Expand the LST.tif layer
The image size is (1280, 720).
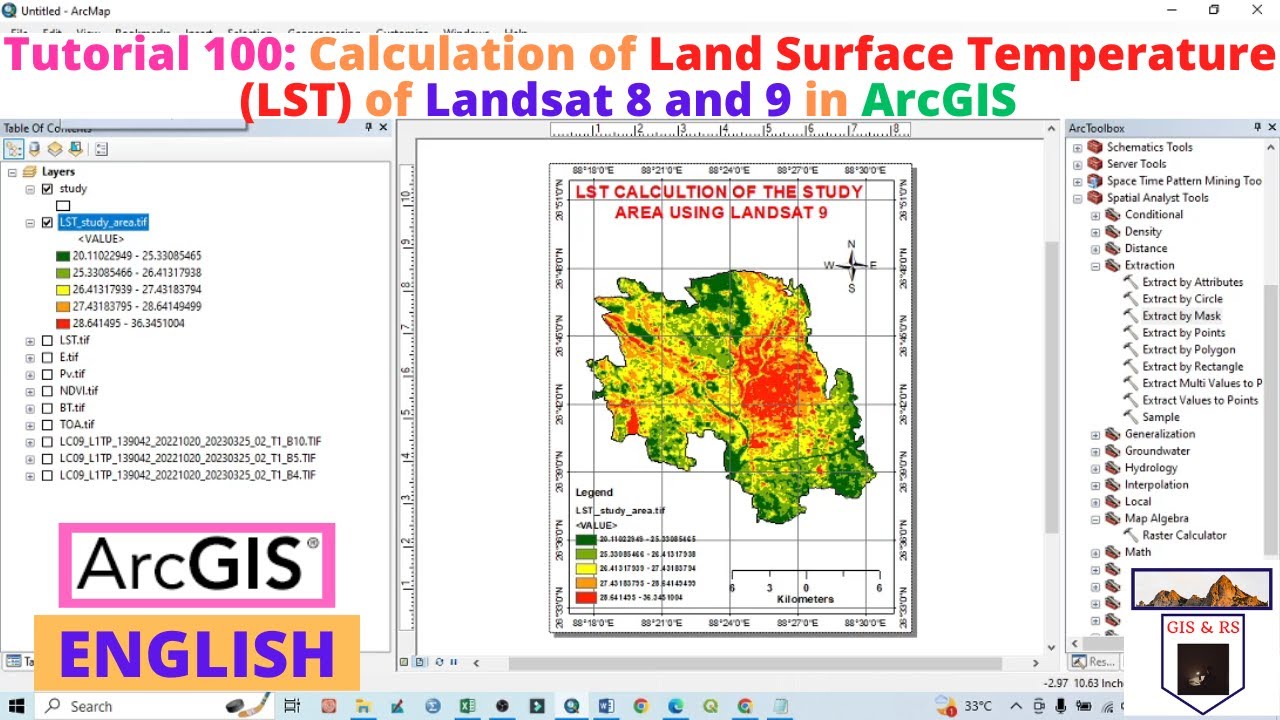point(31,341)
